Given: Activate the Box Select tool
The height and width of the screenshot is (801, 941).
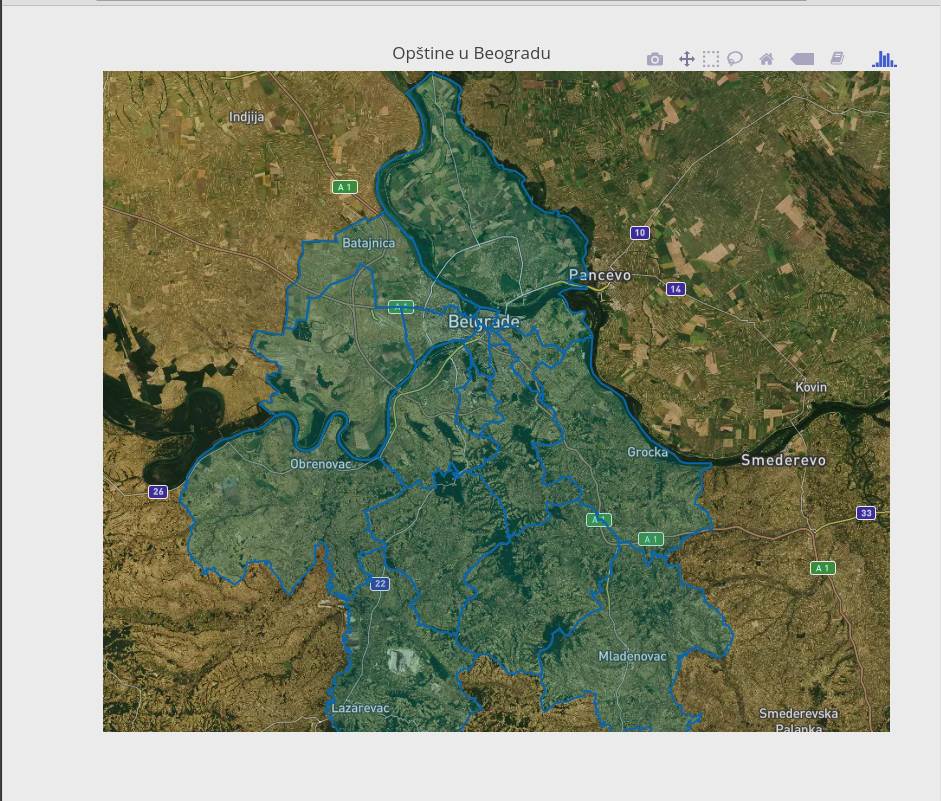Looking at the screenshot, I should click(x=711, y=59).
